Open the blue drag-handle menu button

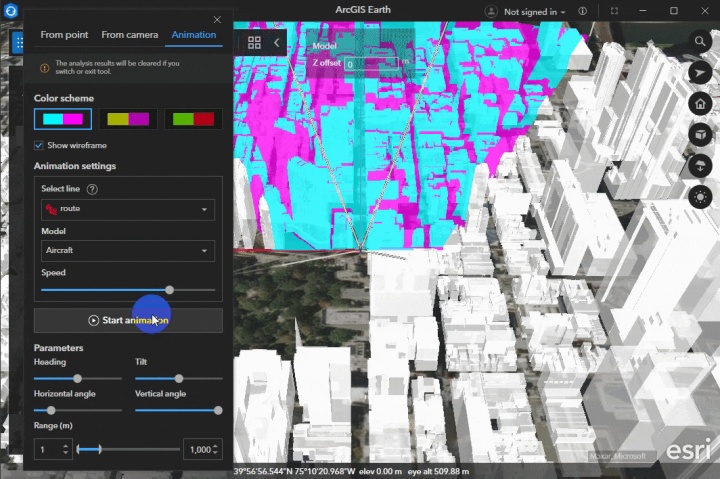pos(18,43)
